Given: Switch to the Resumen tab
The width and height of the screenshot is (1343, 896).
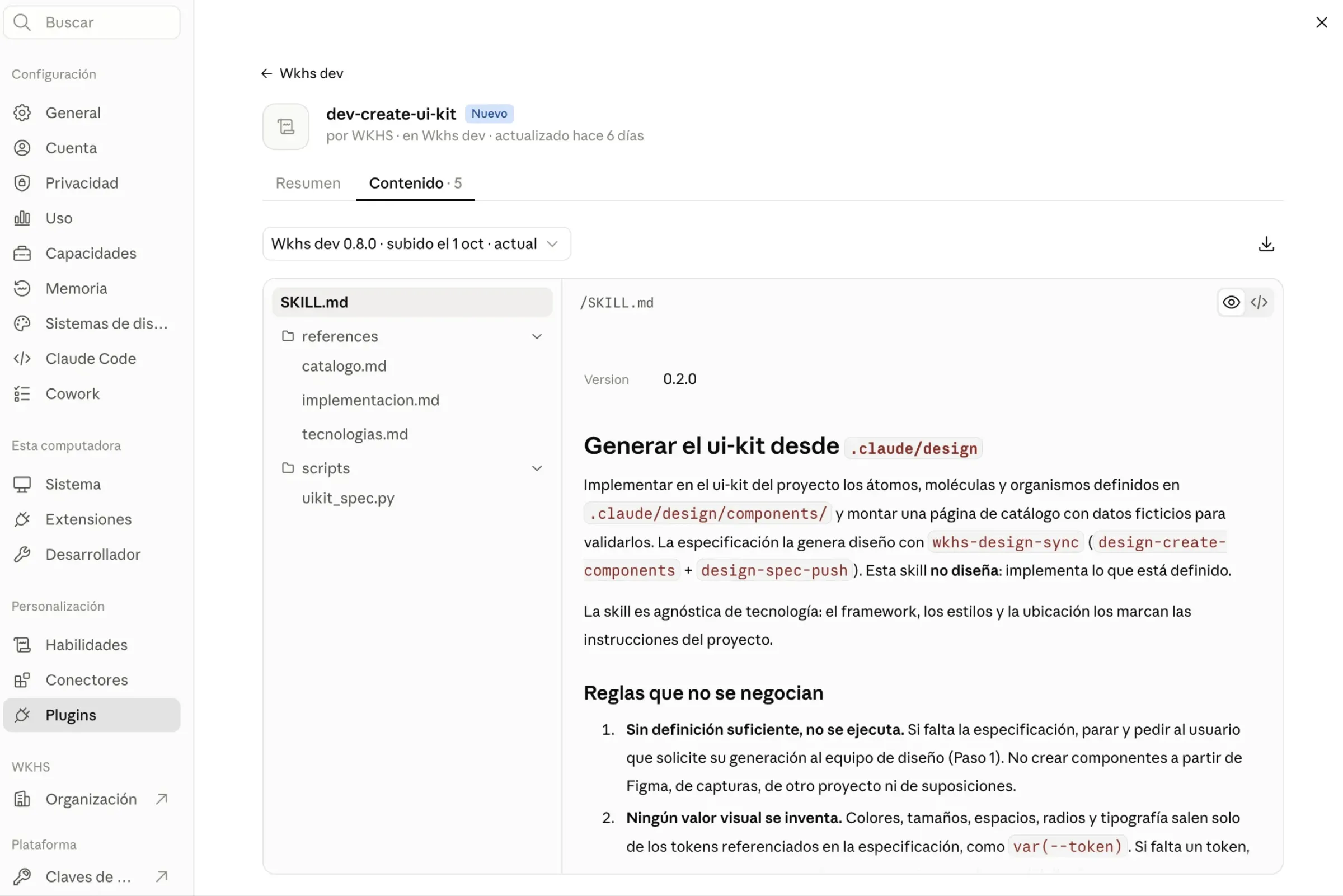Looking at the screenshot, I should 308,183.
